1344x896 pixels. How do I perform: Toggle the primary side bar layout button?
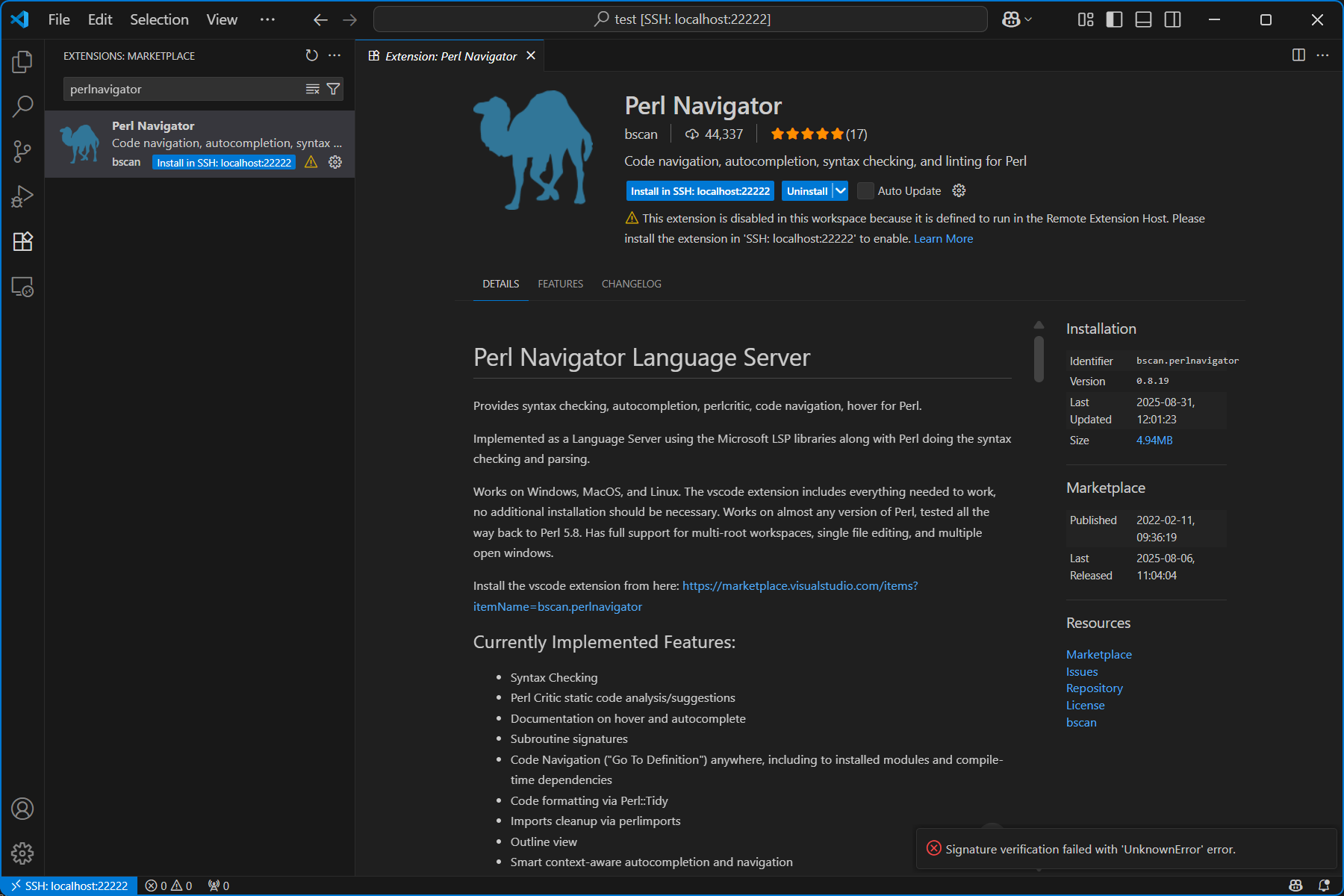[1114, 19]
